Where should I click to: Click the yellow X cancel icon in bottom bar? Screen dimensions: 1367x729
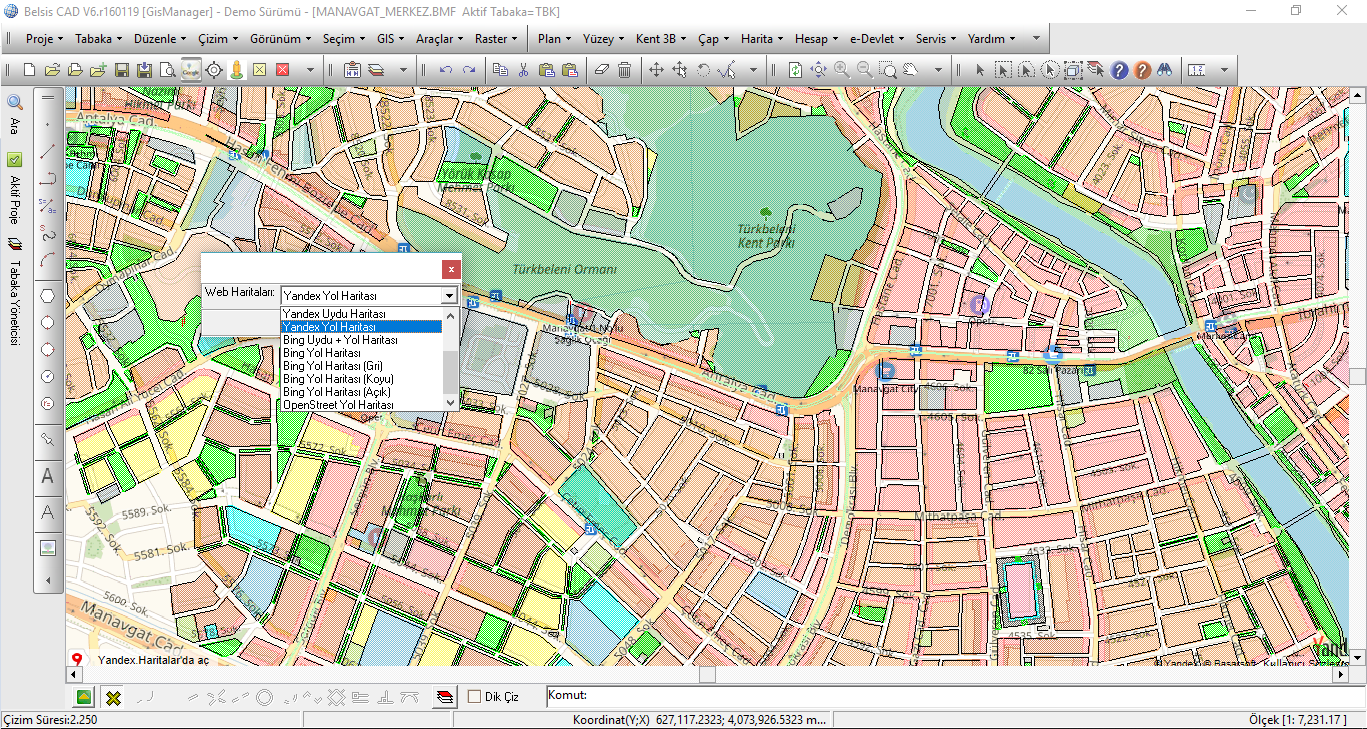pos(114,697)
